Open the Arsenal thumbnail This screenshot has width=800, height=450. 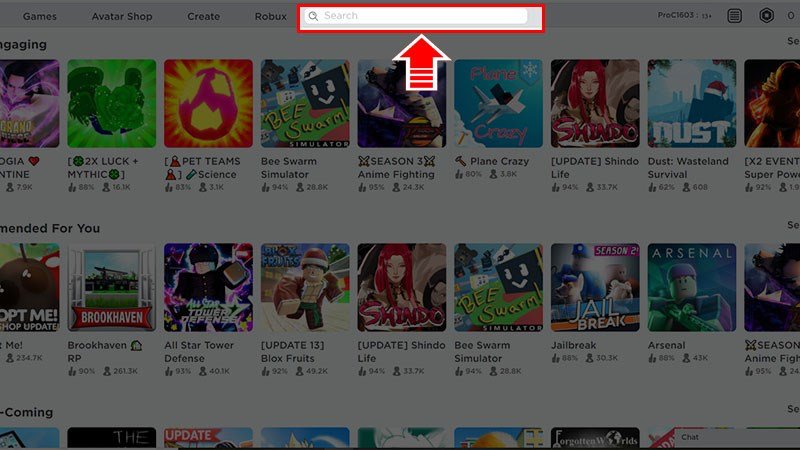point(692,288)
